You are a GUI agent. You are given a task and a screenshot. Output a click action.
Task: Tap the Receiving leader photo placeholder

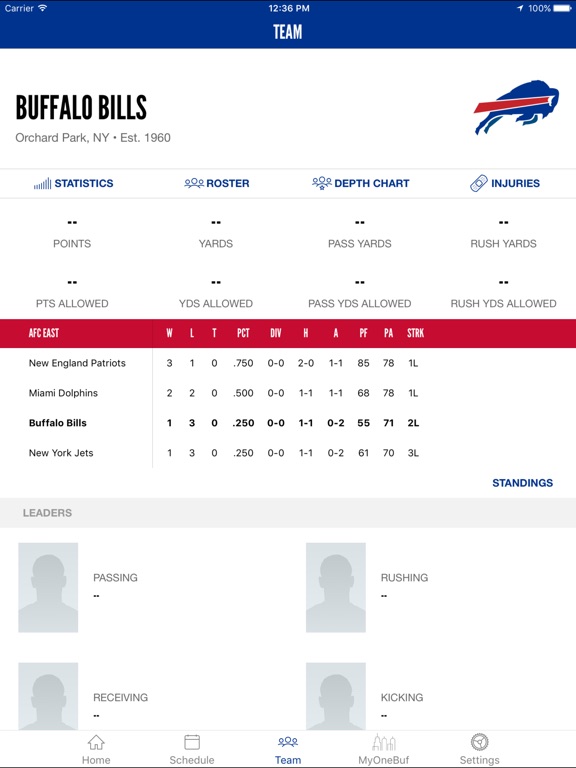click(48, 696)
